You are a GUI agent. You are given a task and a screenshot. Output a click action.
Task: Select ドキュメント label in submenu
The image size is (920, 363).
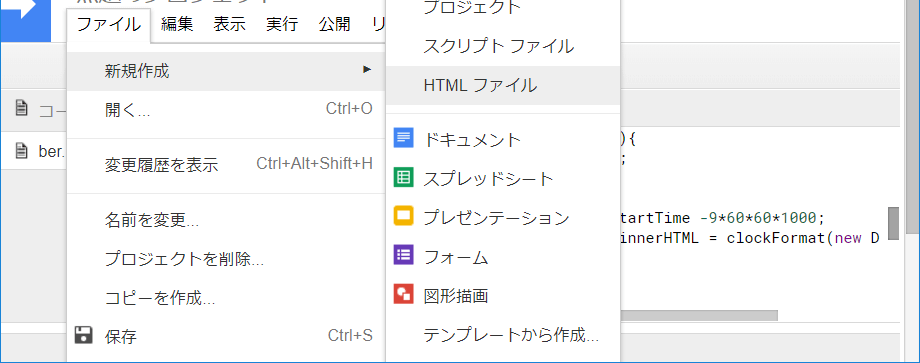click(472, 140)
